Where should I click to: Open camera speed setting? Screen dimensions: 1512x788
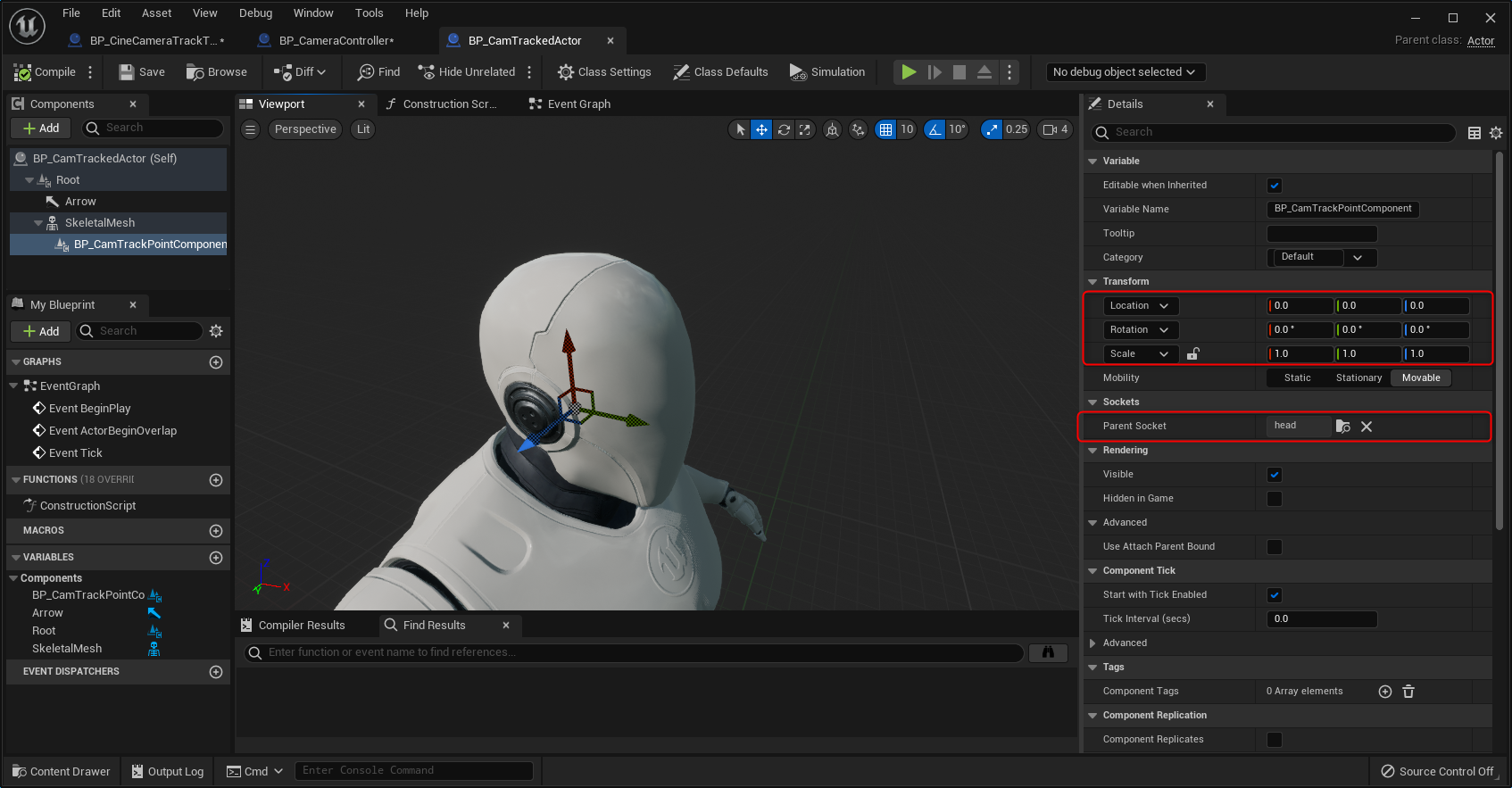(x=1055, y=129)
